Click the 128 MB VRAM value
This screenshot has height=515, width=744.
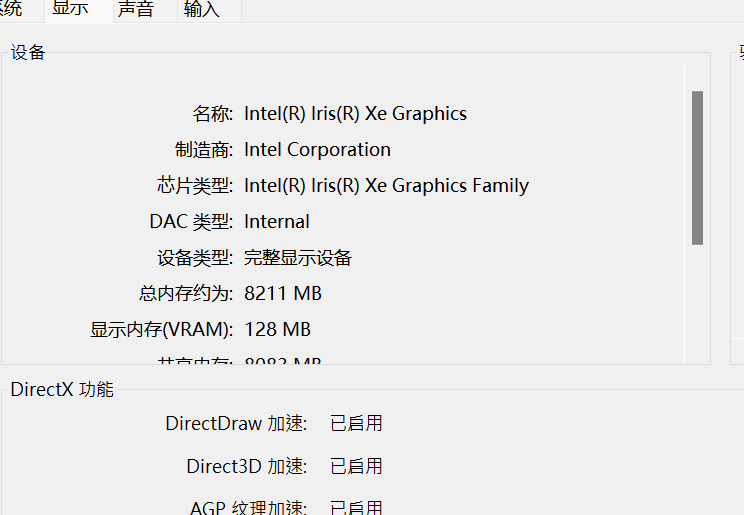[x=277, y=330]
